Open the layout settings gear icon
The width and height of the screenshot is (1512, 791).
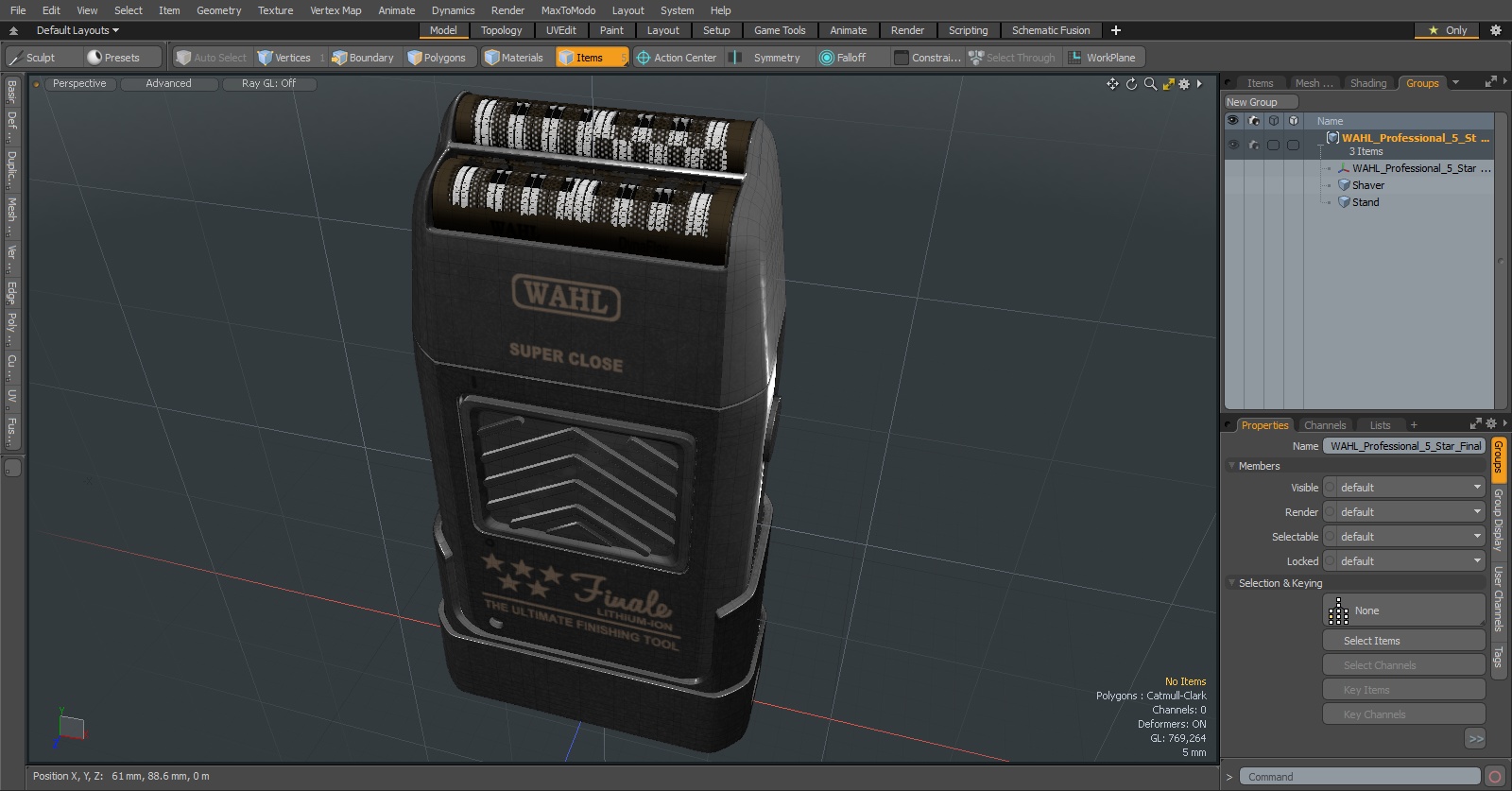pos(1496,30)
